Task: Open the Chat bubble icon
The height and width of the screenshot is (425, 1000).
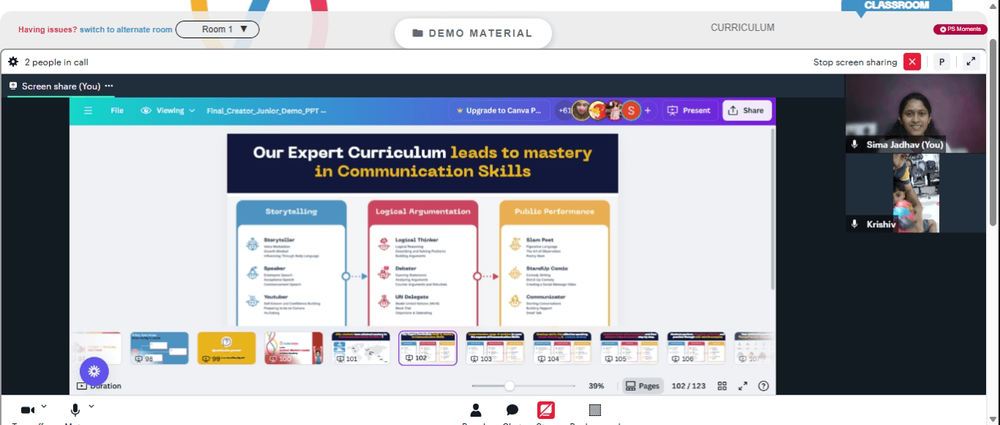Action: (x=512, y=410)
